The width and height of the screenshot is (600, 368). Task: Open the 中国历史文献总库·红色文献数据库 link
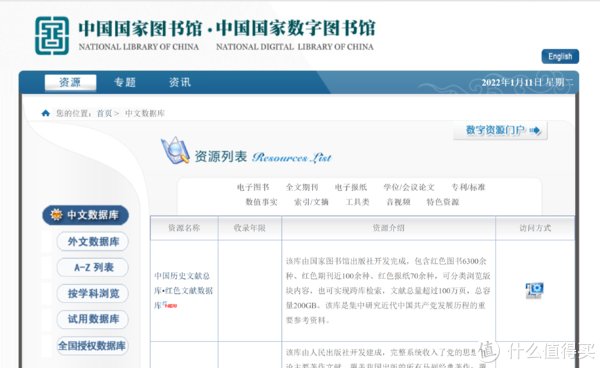pyautogui.click(x=183, y=290)
